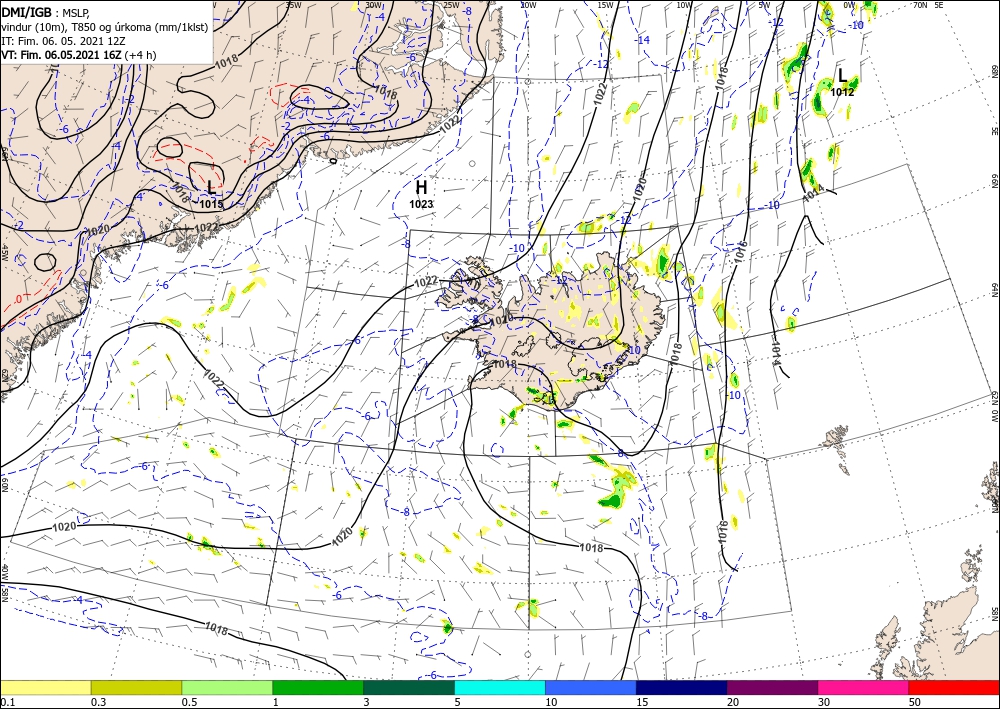
Task: Select the light green 0.5–1 legend swatch
Action: 227,687
